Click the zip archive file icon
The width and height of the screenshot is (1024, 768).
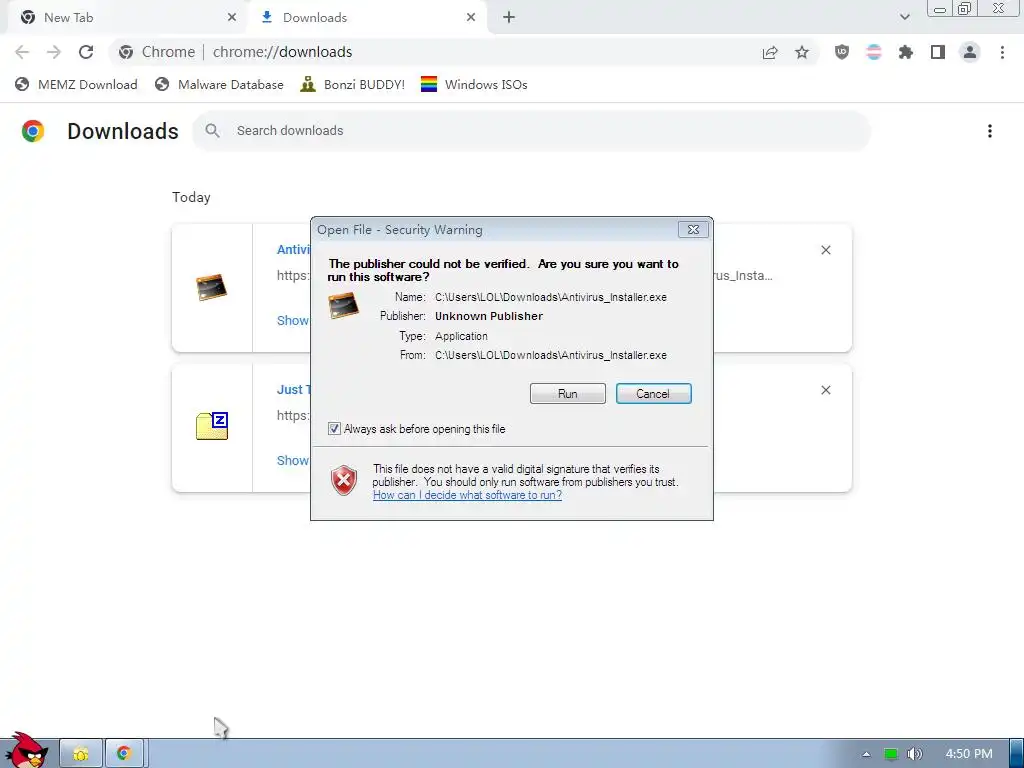coord(212,426)
